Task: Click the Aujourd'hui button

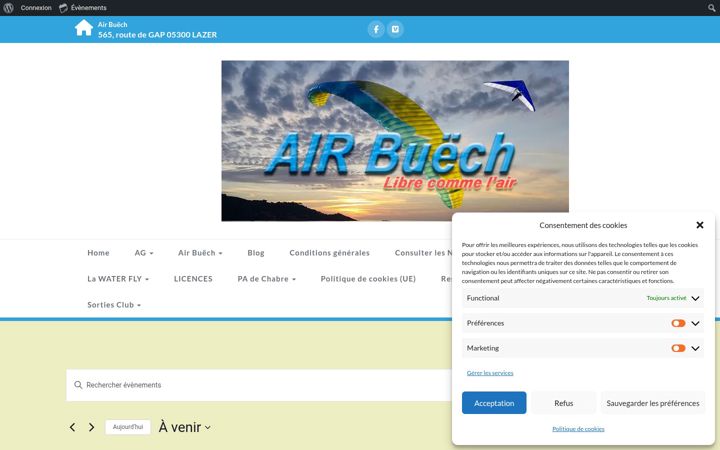Action: click(x=128, y=427)
